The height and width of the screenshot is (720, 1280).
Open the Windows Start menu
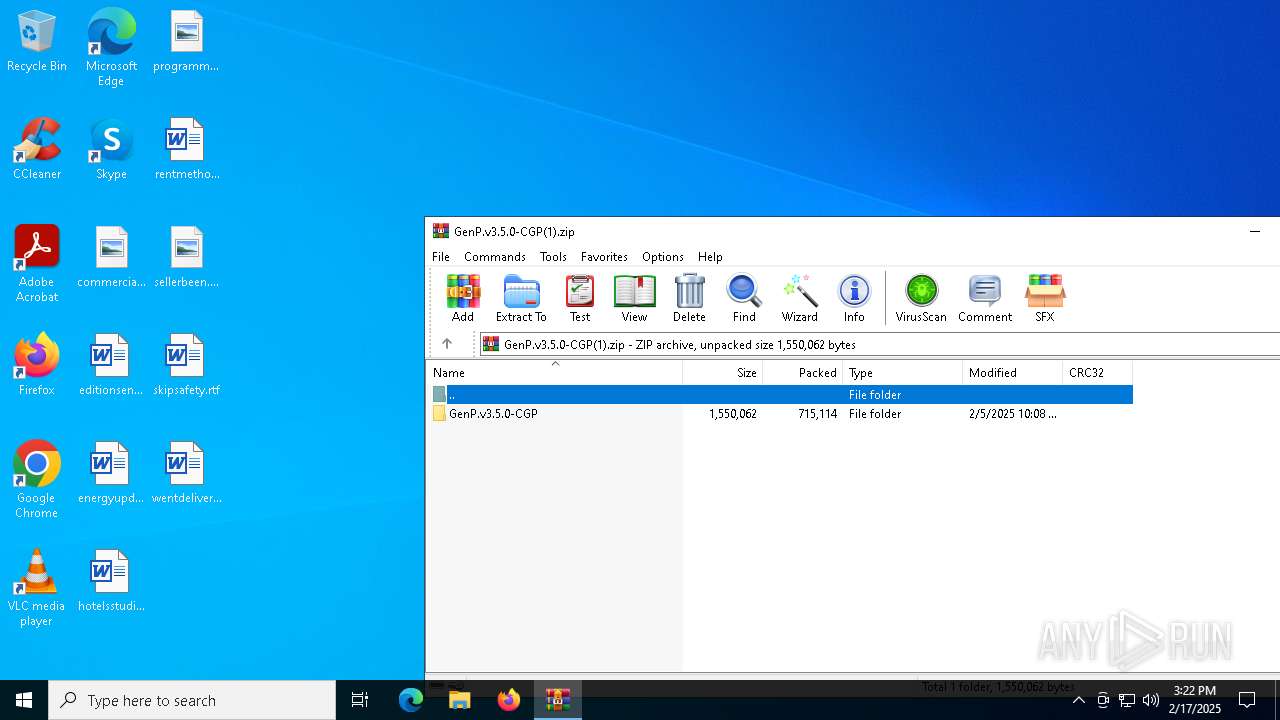(x=24, y=700)
